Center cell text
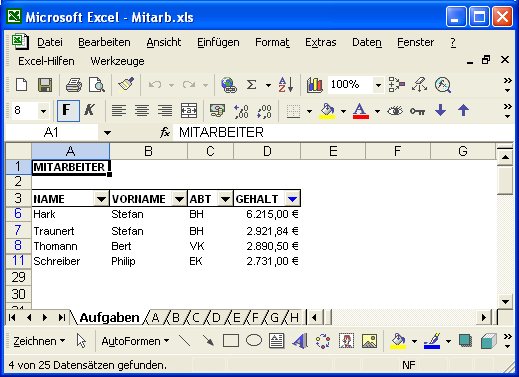This screenshot has height=377, width=519. (x=142, y=111)
